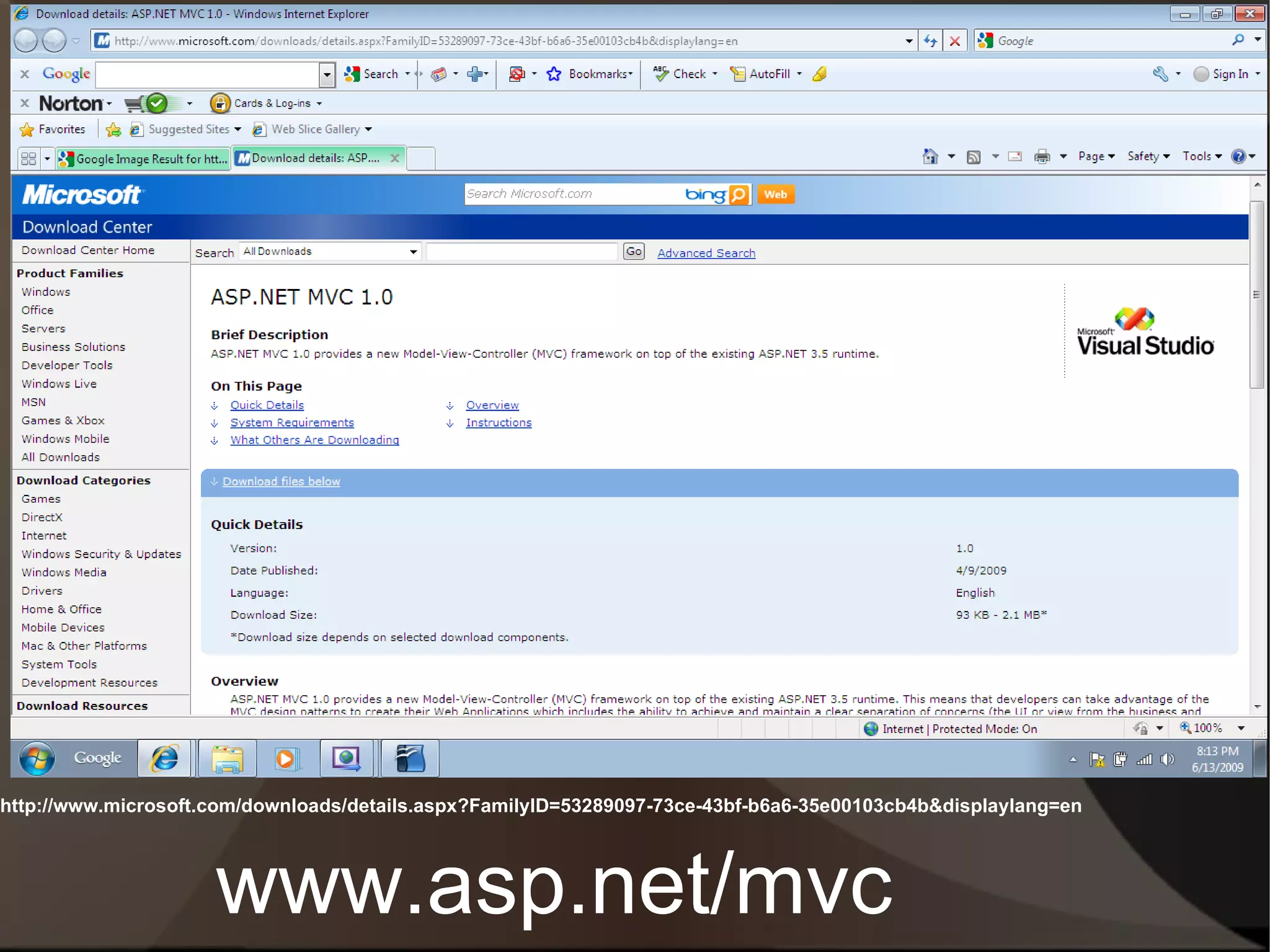The height and width of the screenshot is (952, 1270).
Task: Click the highlighter pen icon in Google toolbar
Action: [x=820, y=74]
